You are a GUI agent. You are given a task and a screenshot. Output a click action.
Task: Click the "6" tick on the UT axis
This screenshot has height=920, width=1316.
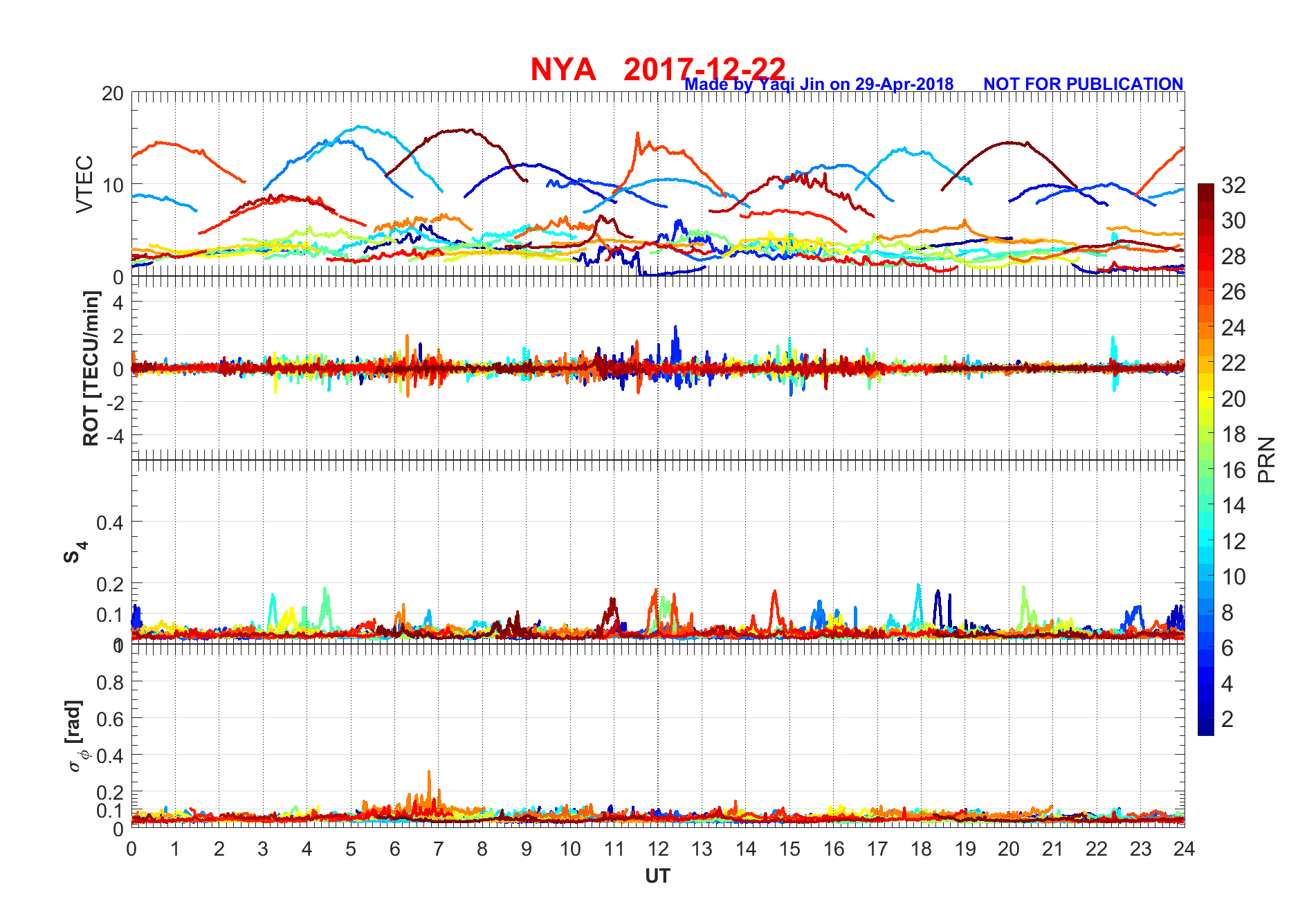coord(394,849)
